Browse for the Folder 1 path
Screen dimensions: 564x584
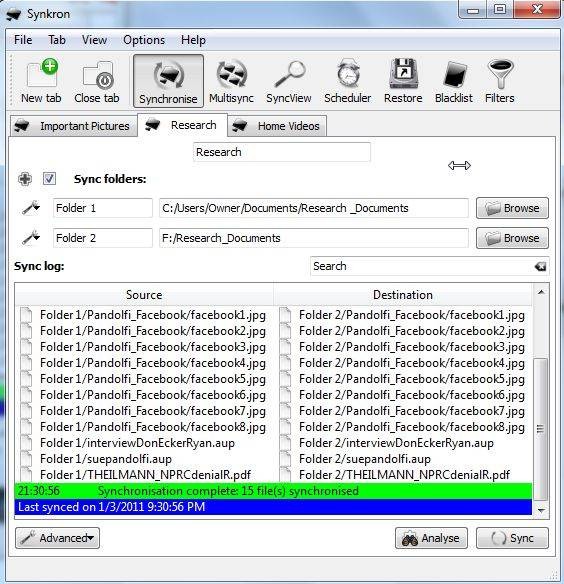point(512,208)
